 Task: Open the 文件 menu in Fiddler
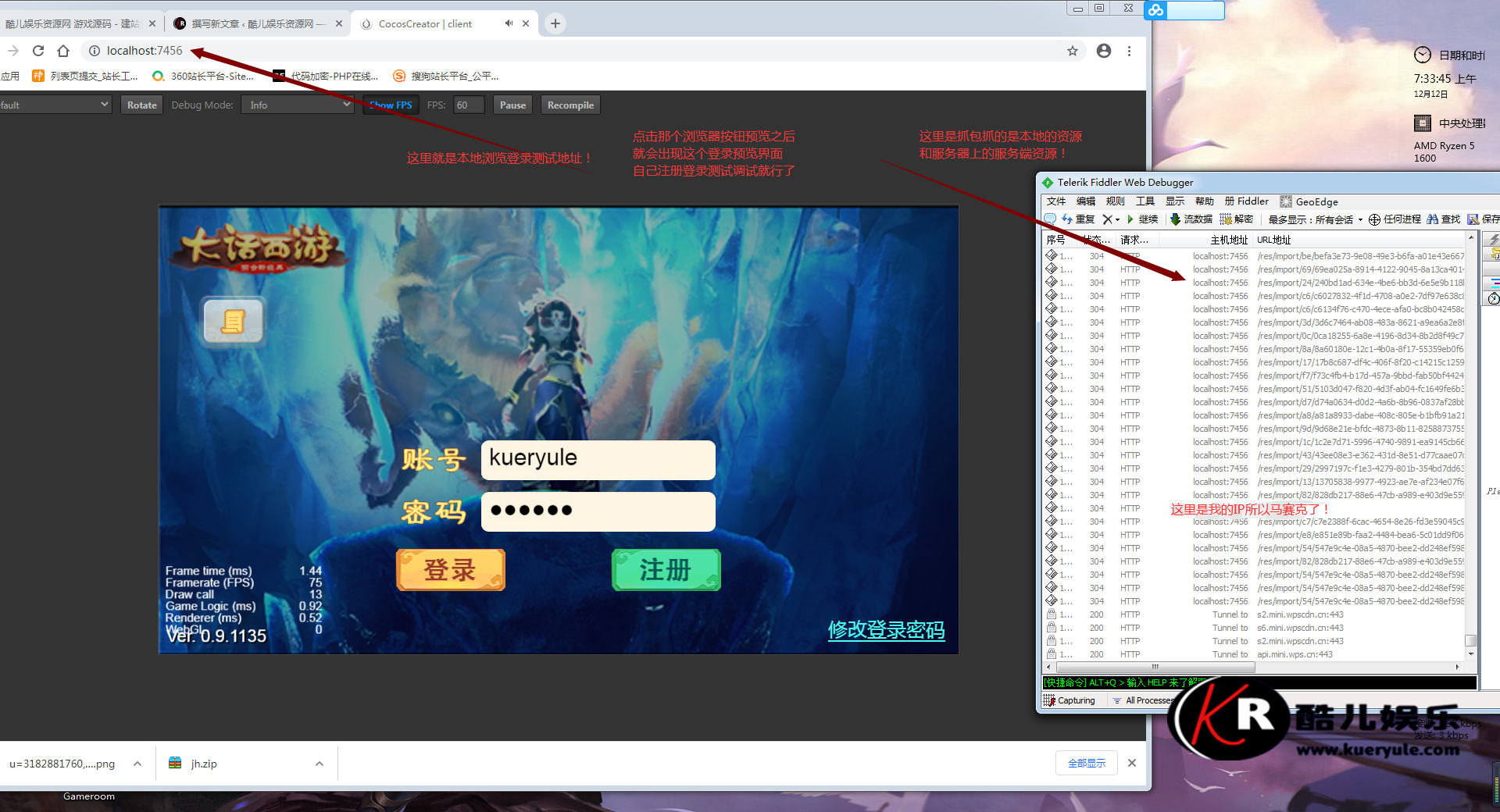[x=1056, y=201]
